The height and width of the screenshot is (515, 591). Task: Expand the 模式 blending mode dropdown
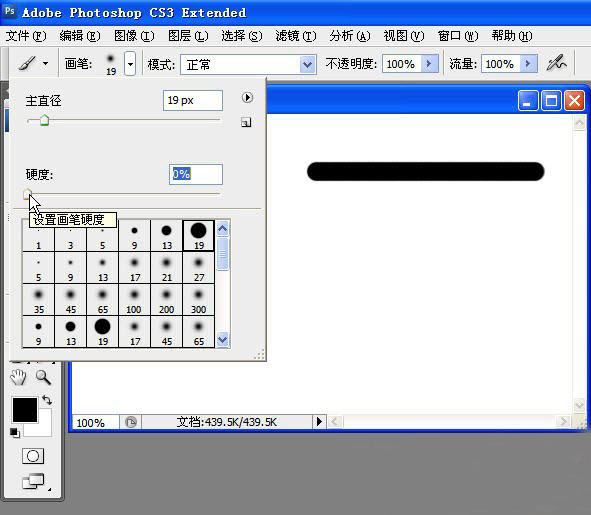point(308,64)
